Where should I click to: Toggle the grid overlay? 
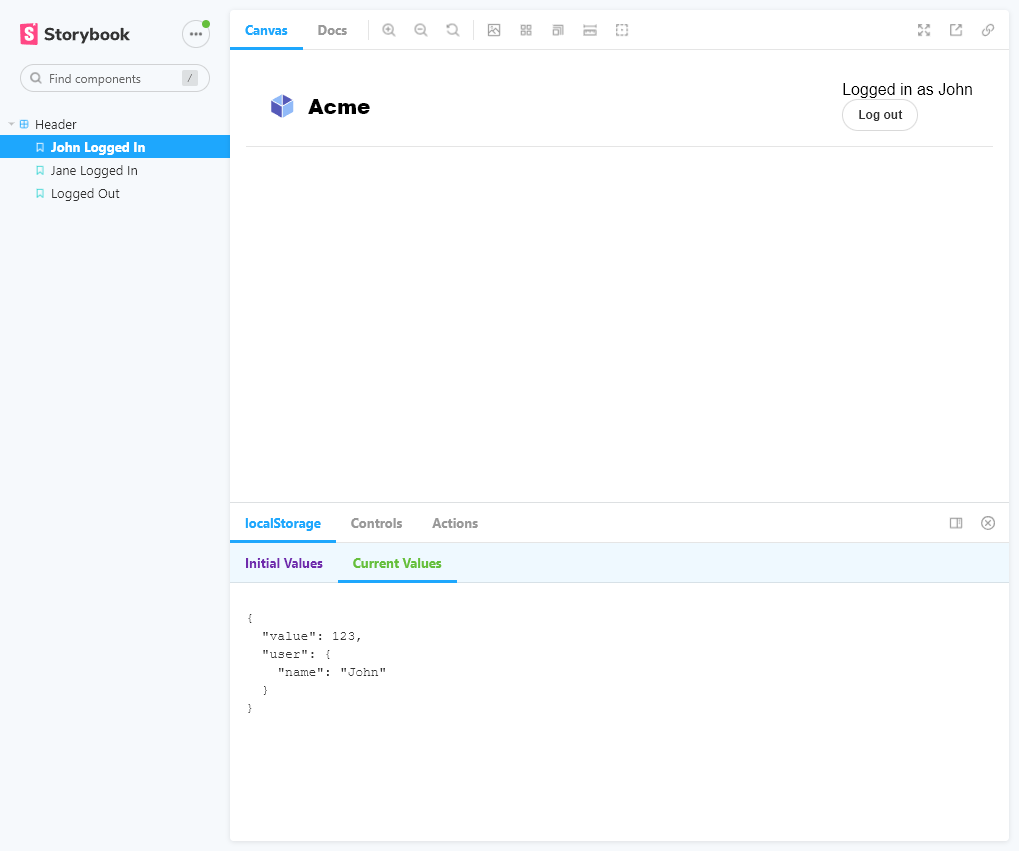point(526,30)
